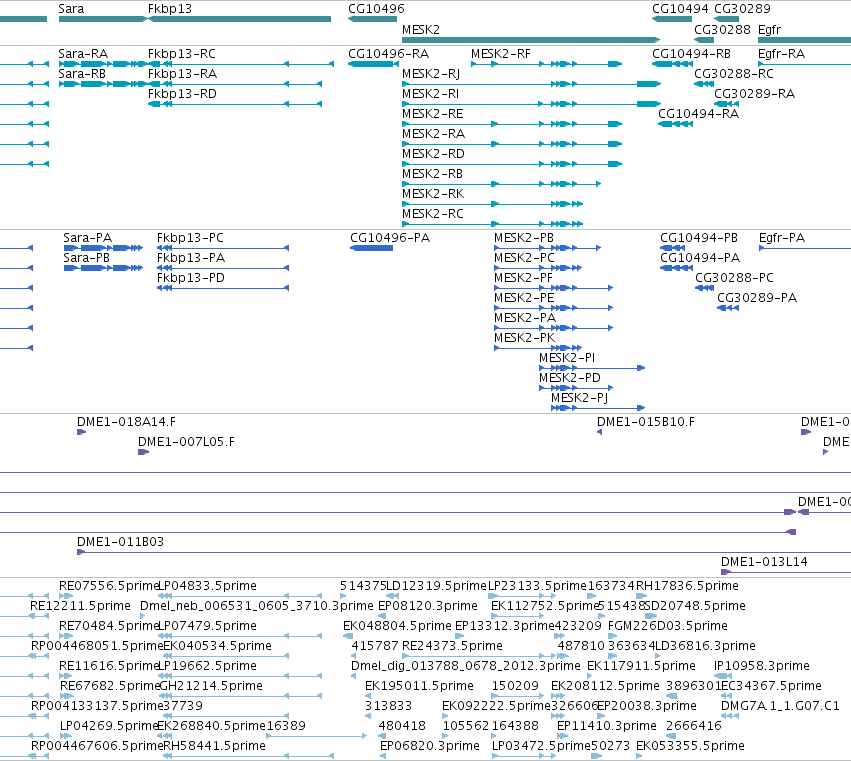Select the Fkbp13 gene label
The width and height of the screenshot is (851, 761).
pyautogui.click(x=170, y=9)
